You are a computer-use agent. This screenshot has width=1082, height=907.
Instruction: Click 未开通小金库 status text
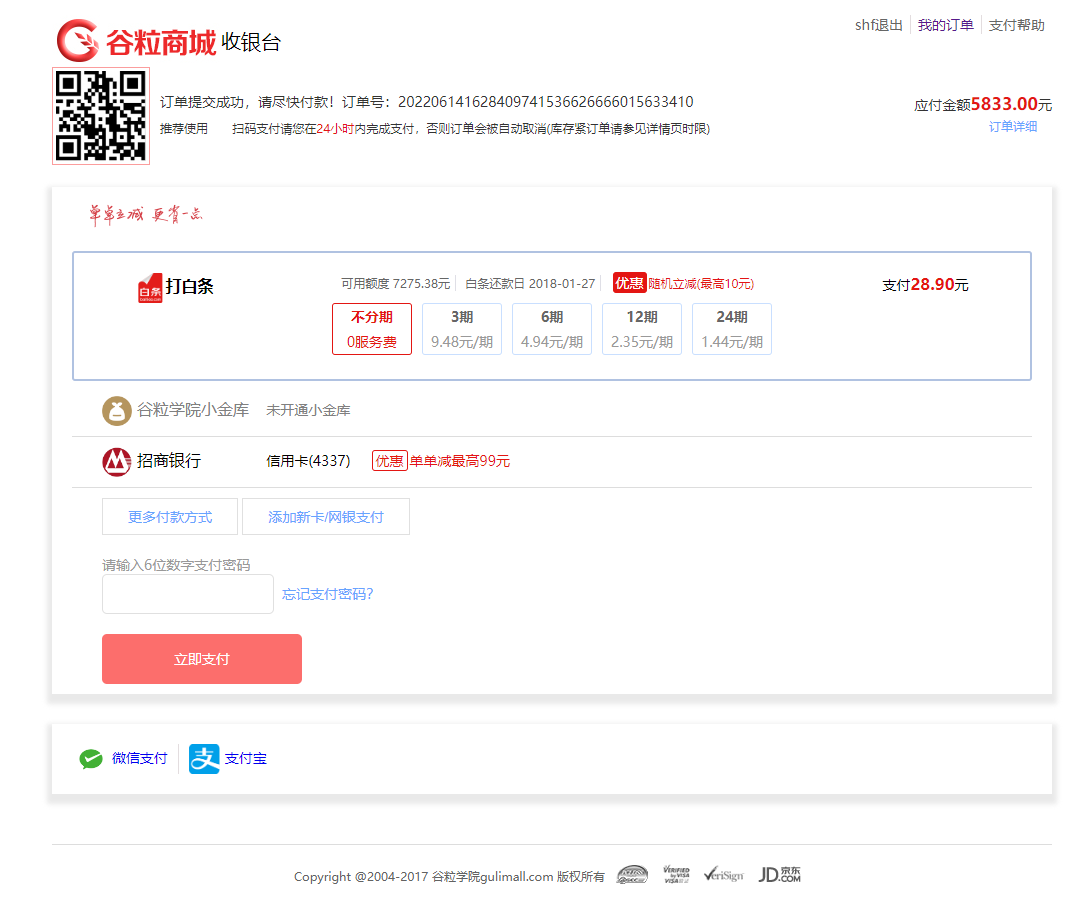tap(308, 411)
